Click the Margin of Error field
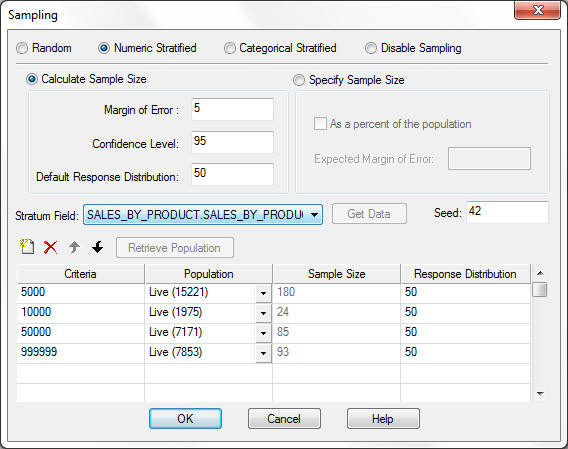The width and height of the screenshot is (568, 449). 232,109
